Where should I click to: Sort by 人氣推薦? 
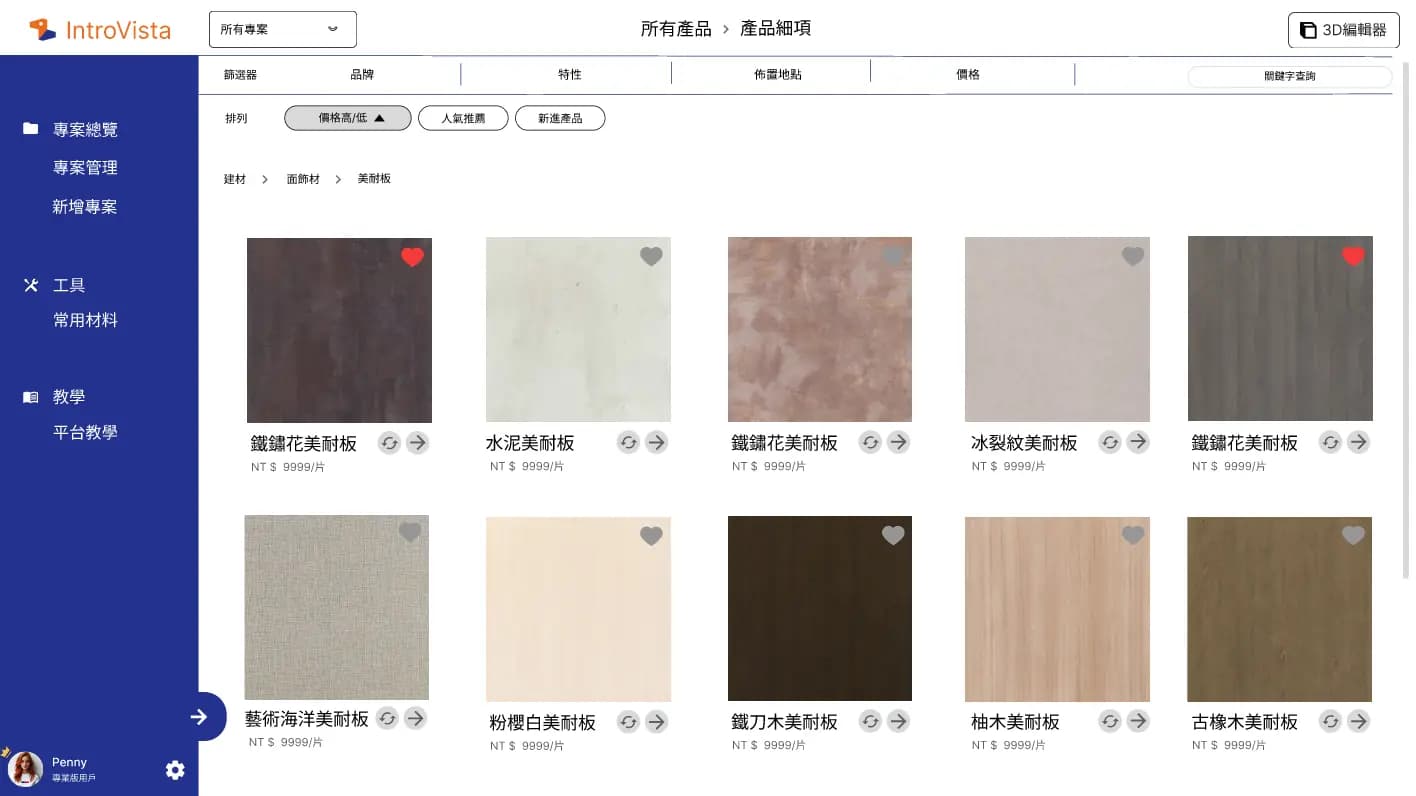point(463,118)
